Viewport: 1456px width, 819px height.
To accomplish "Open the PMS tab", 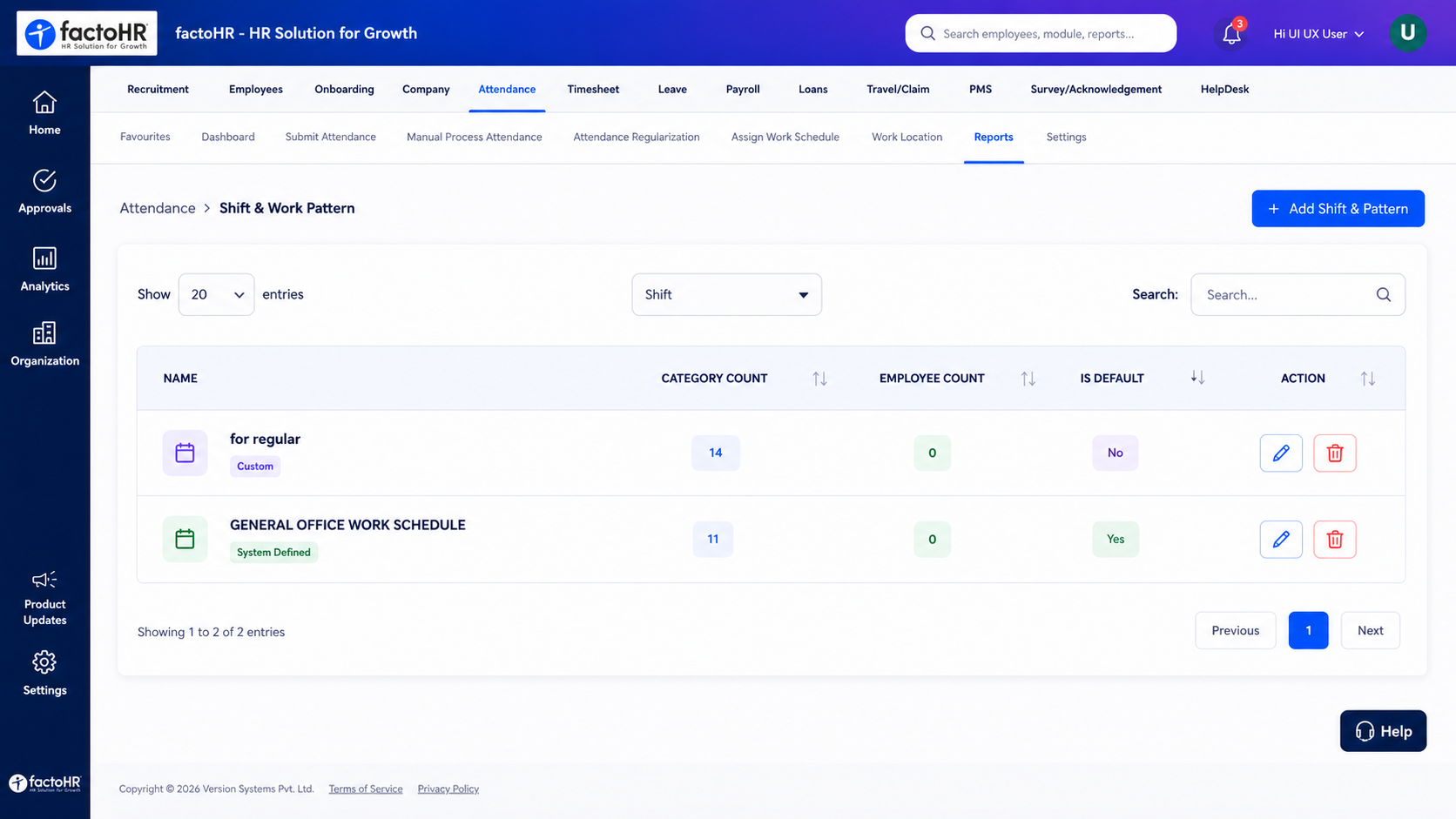I will [981, 89].
